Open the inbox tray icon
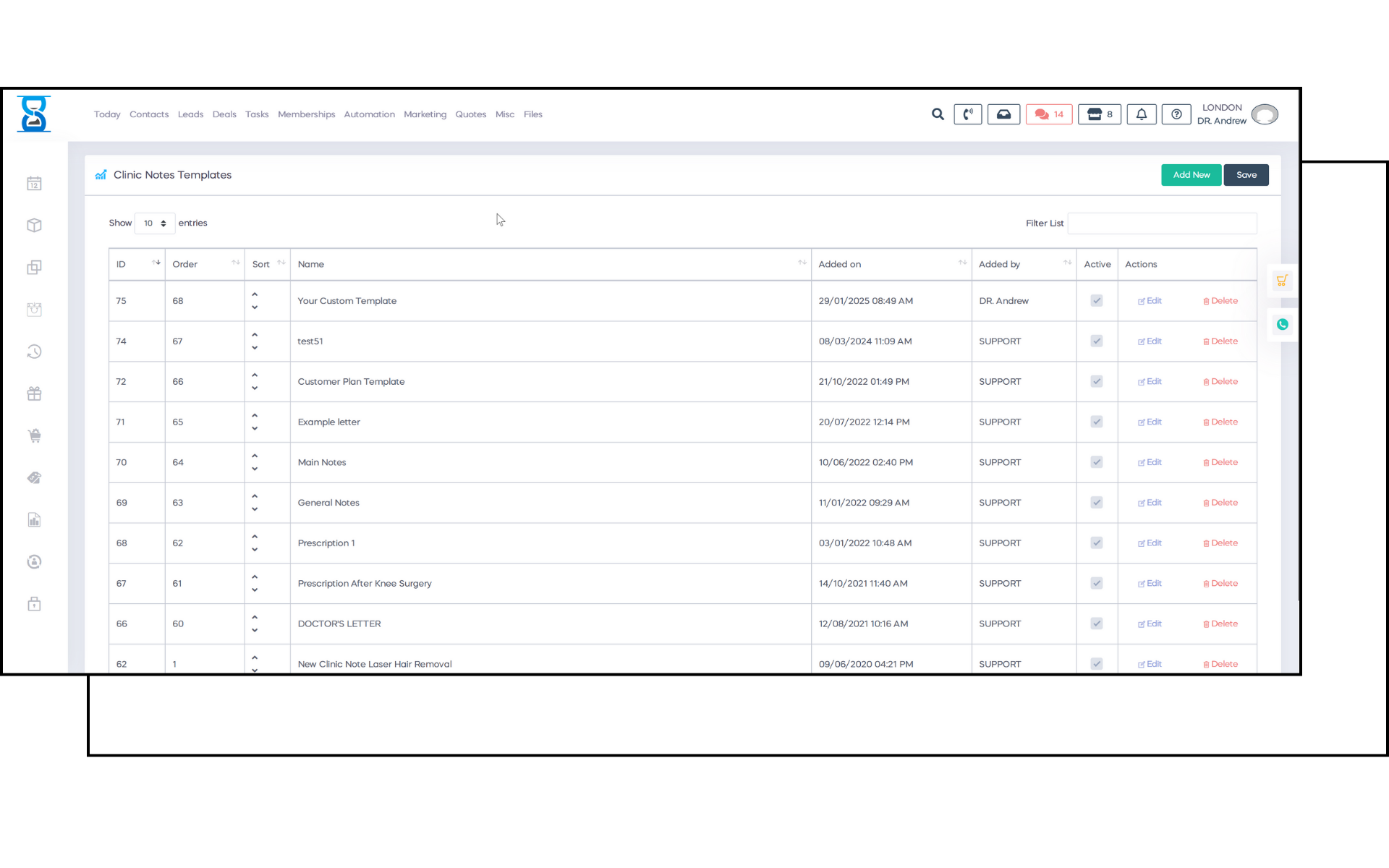 coord(1003,114)
